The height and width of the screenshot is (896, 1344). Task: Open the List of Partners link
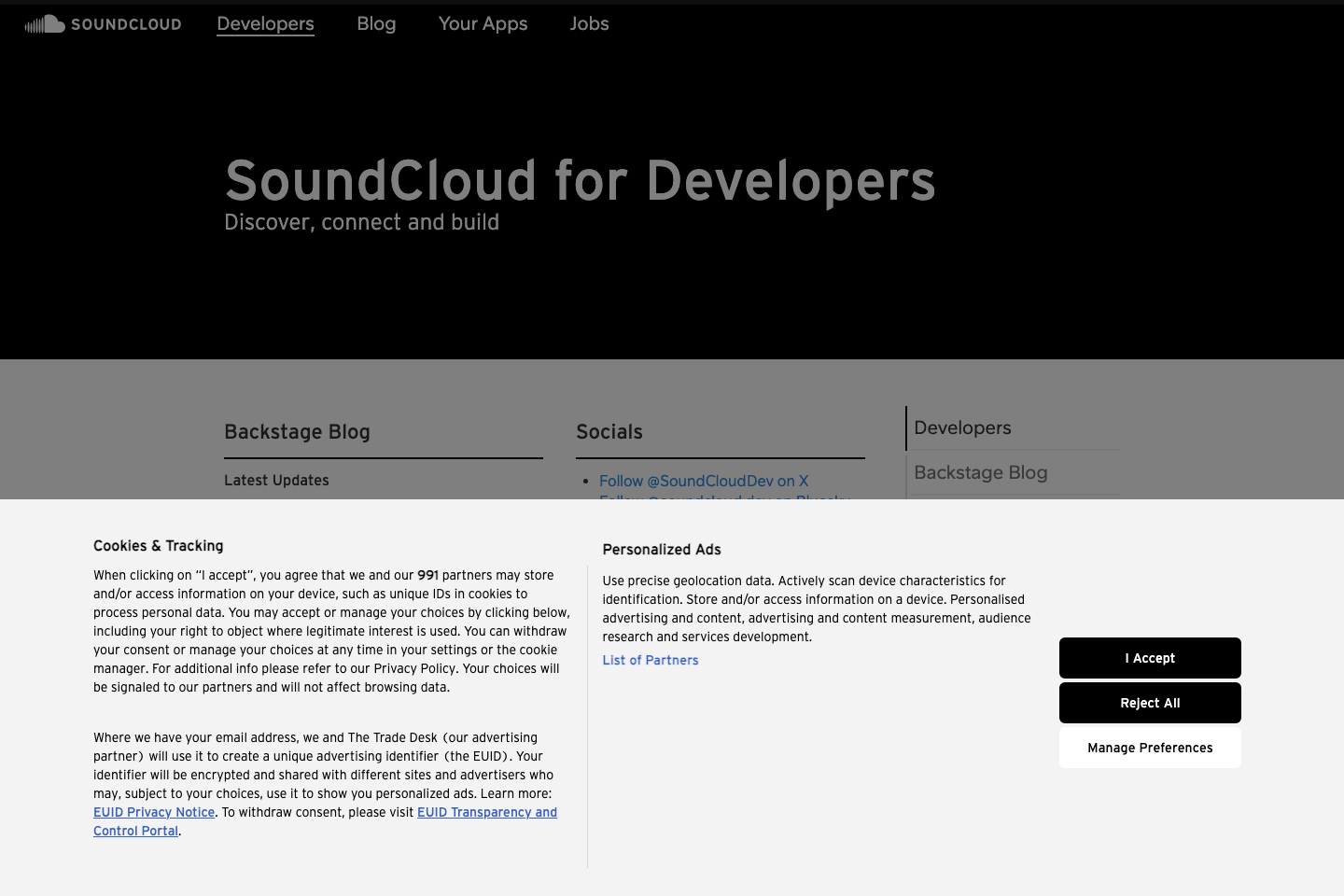pos(651,660)
